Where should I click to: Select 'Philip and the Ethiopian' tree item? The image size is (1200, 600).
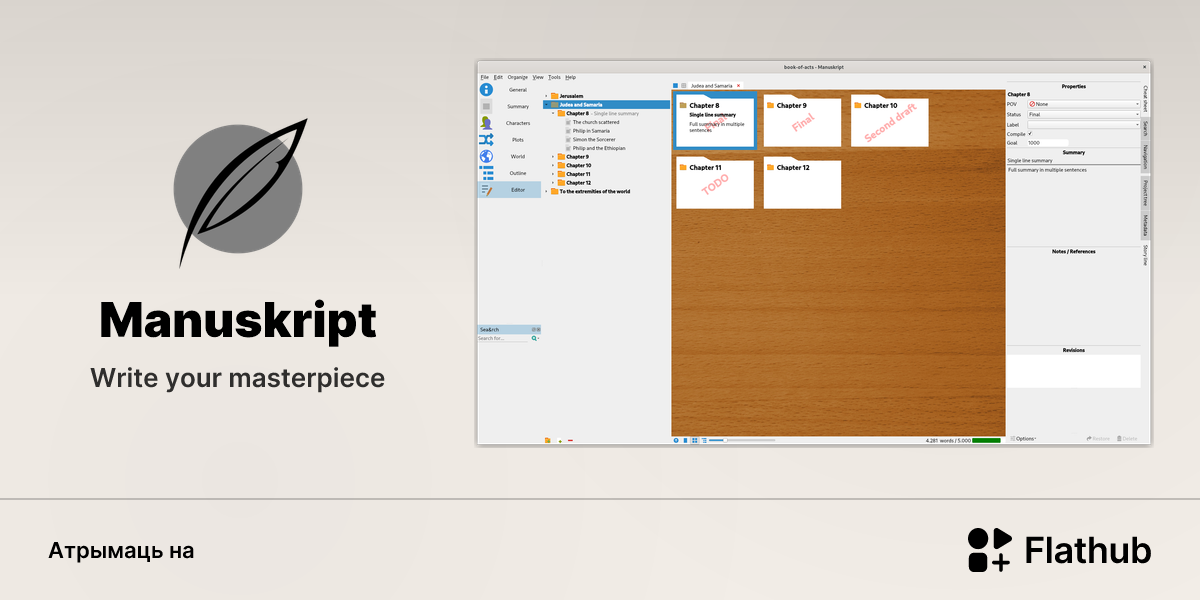[x=599, y=148]
